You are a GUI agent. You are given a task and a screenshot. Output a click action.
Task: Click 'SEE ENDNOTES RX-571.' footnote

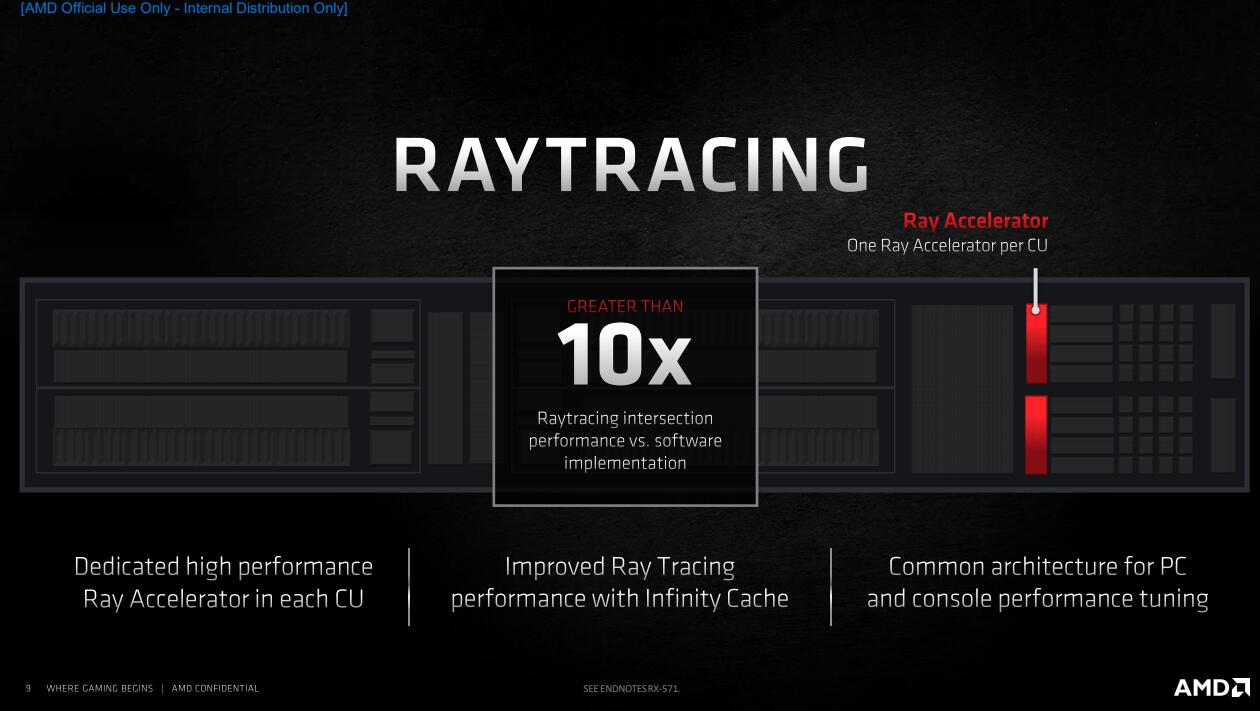(x=631, y=689)
